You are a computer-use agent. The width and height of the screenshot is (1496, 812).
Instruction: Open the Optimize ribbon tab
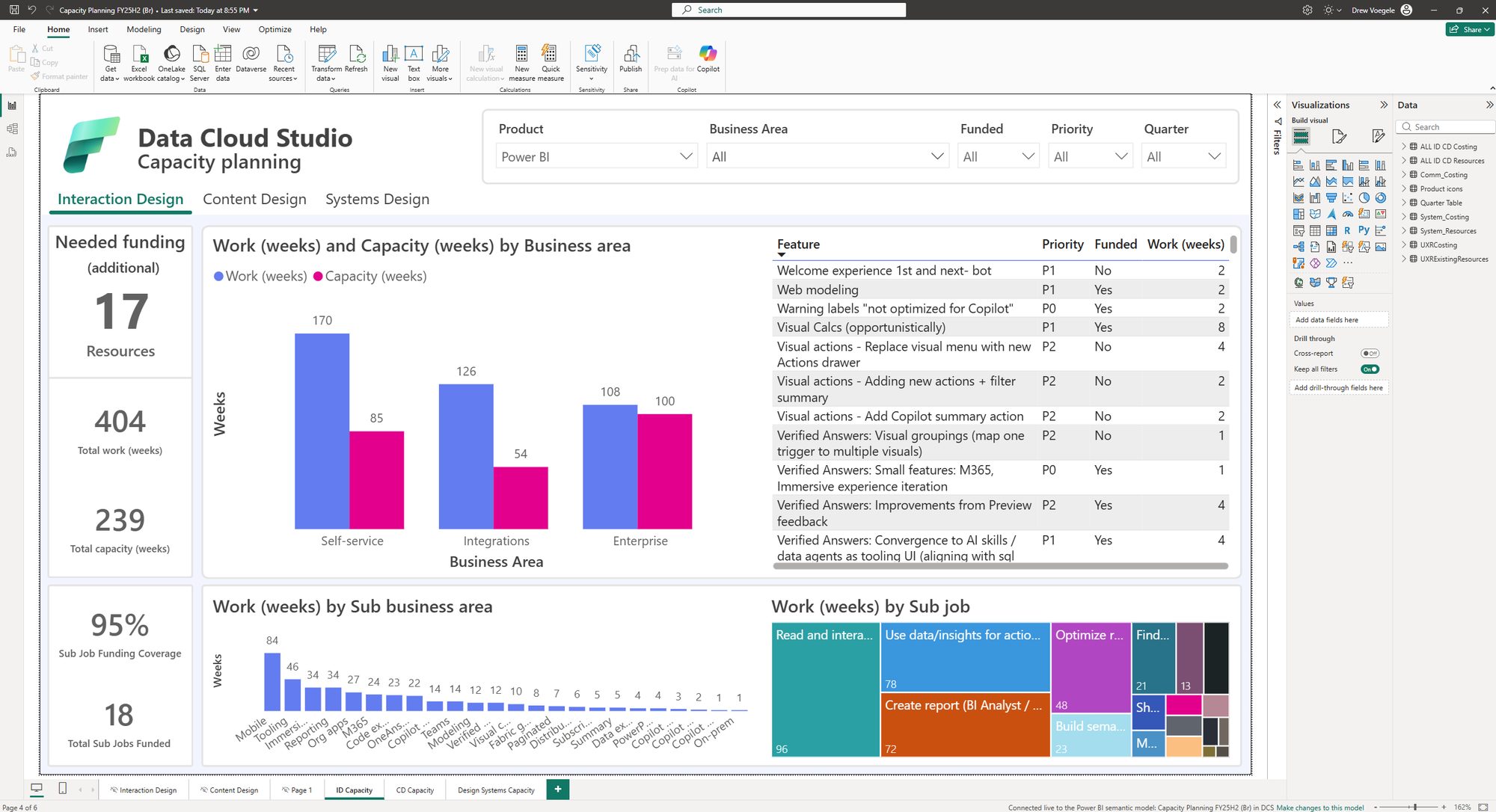[275, 29]
